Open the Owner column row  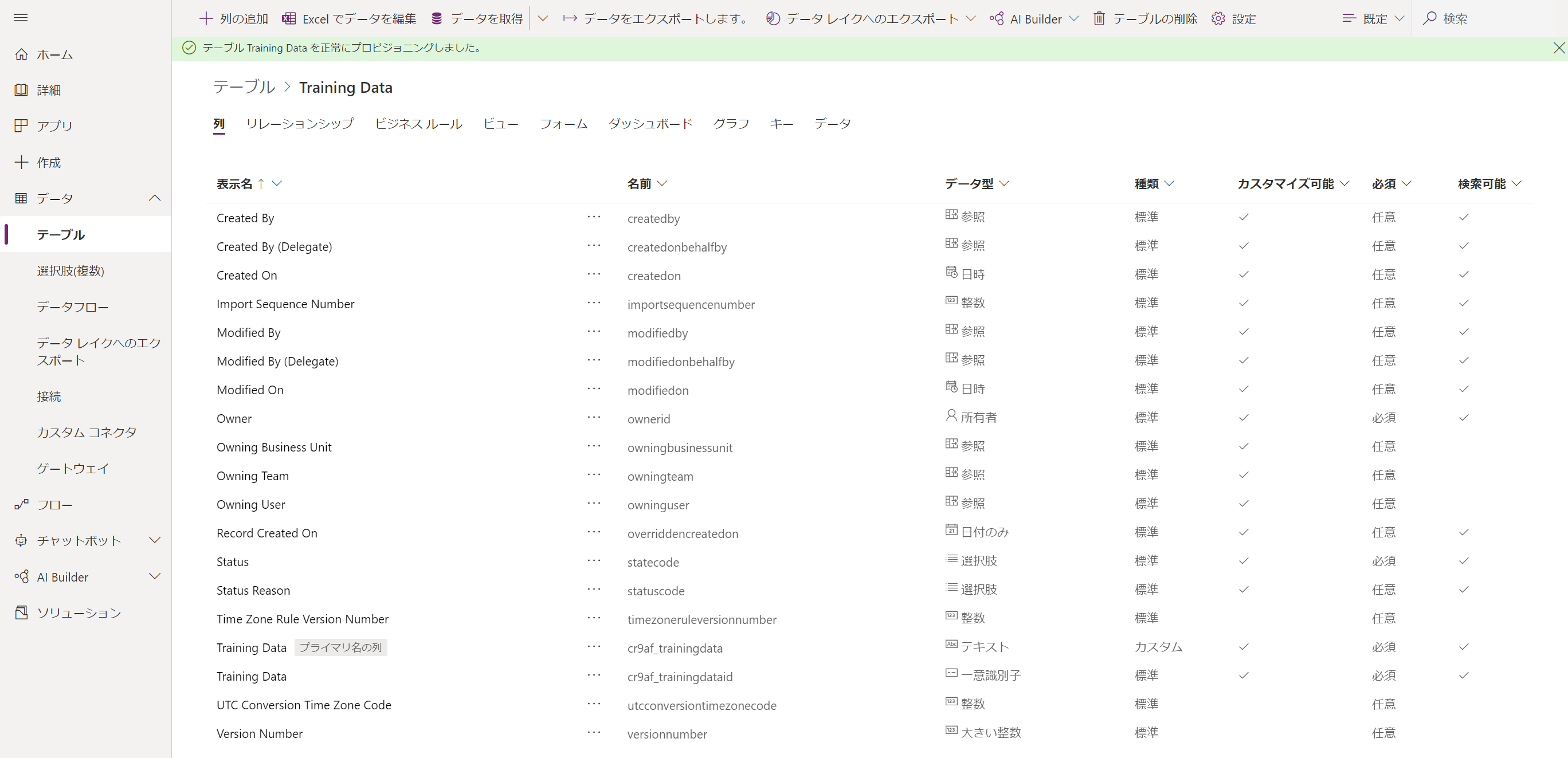click(x=234, y=419)
